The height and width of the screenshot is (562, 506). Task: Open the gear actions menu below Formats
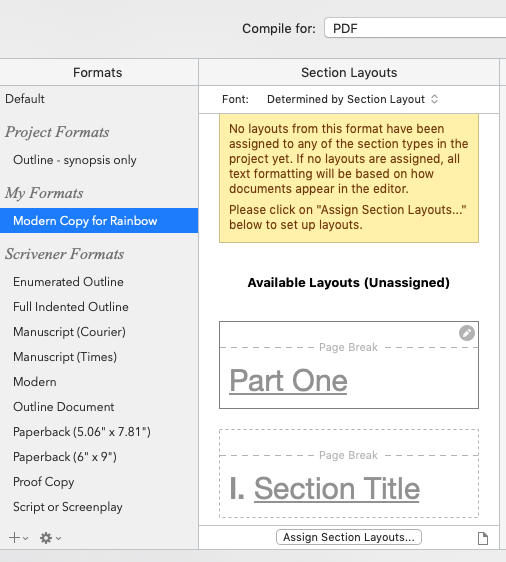pos(50,538)
